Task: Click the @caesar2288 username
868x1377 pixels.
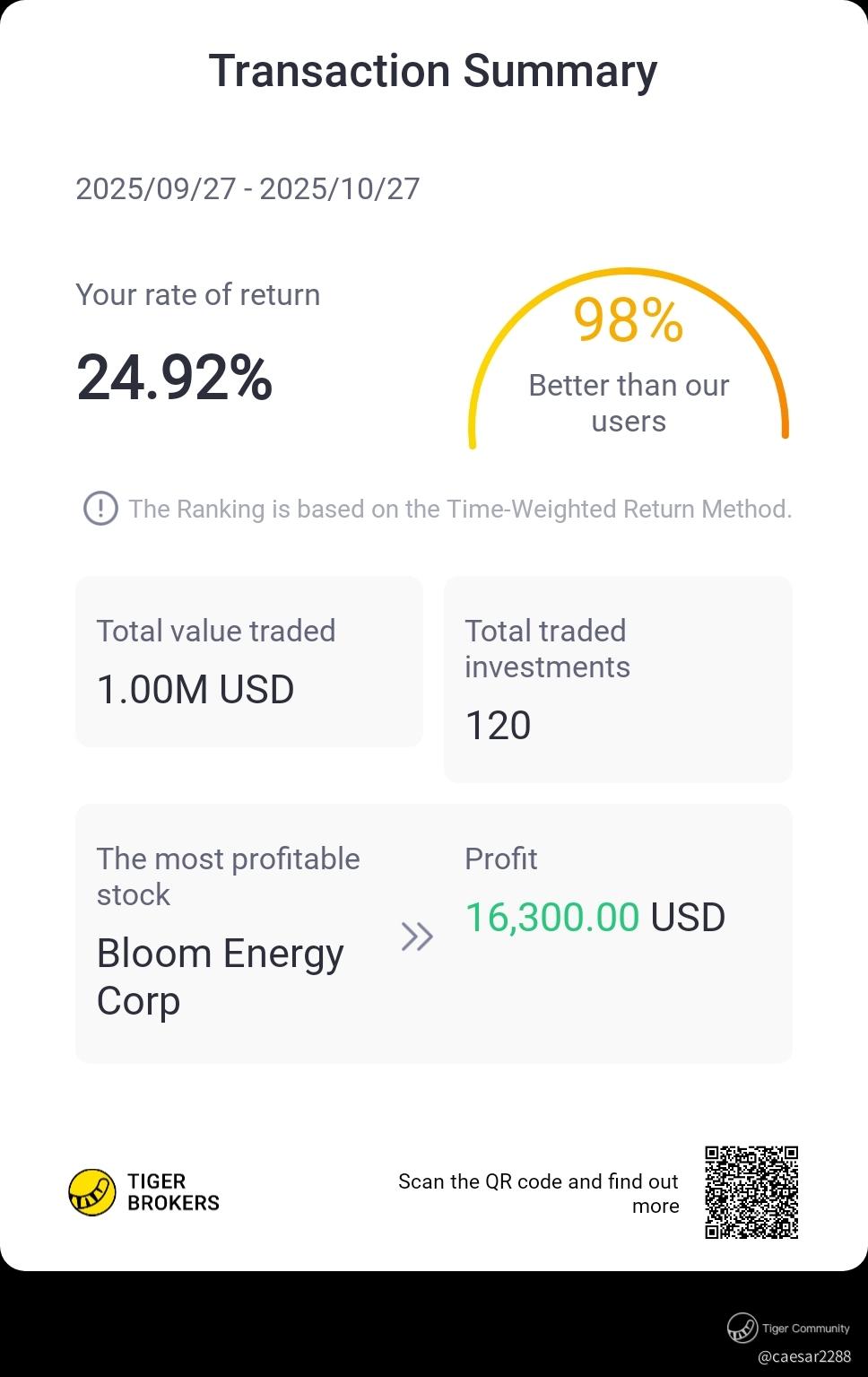Action: coord(803,1355)
